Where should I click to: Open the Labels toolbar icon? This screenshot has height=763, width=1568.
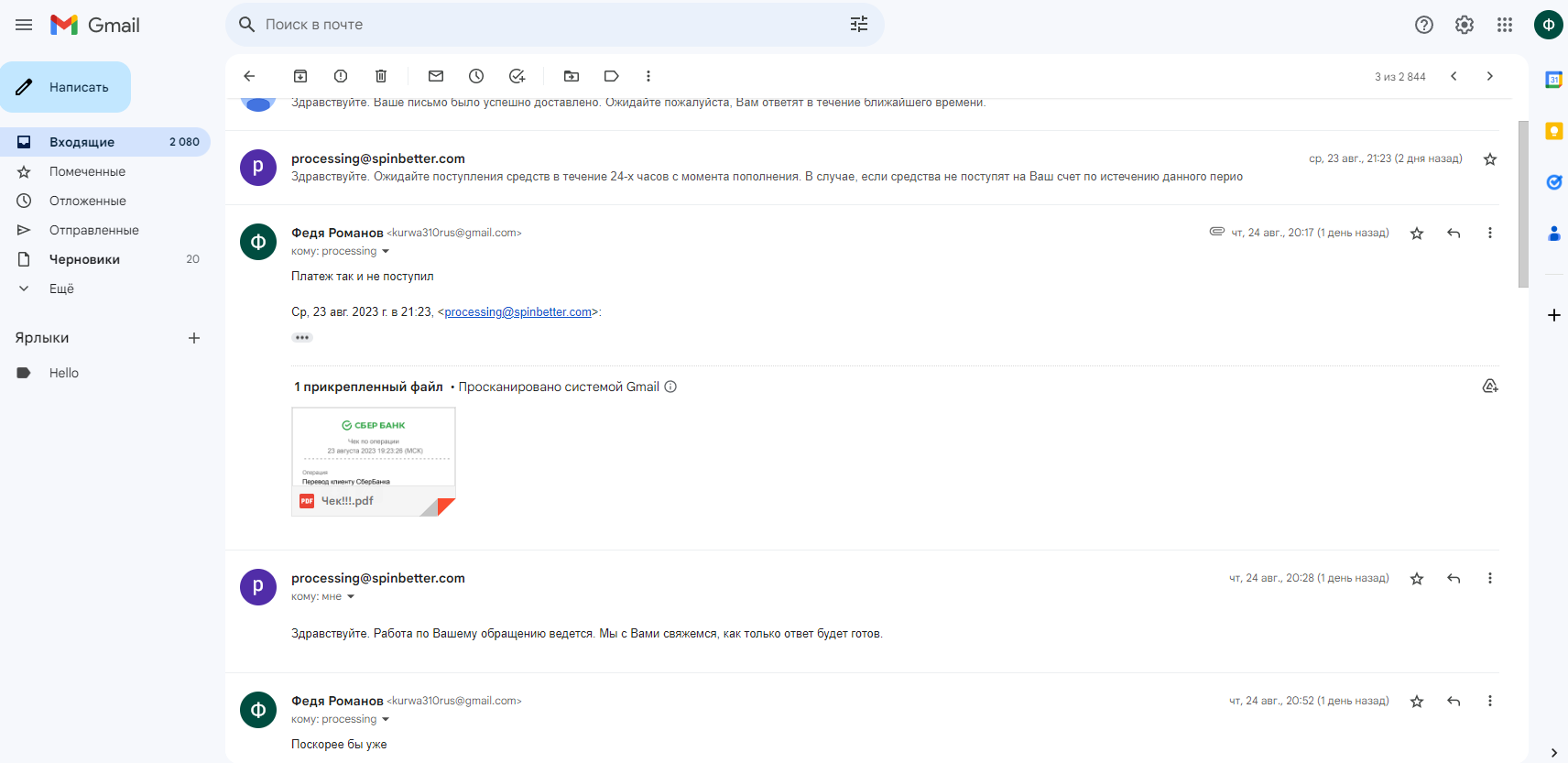point(612,76)
